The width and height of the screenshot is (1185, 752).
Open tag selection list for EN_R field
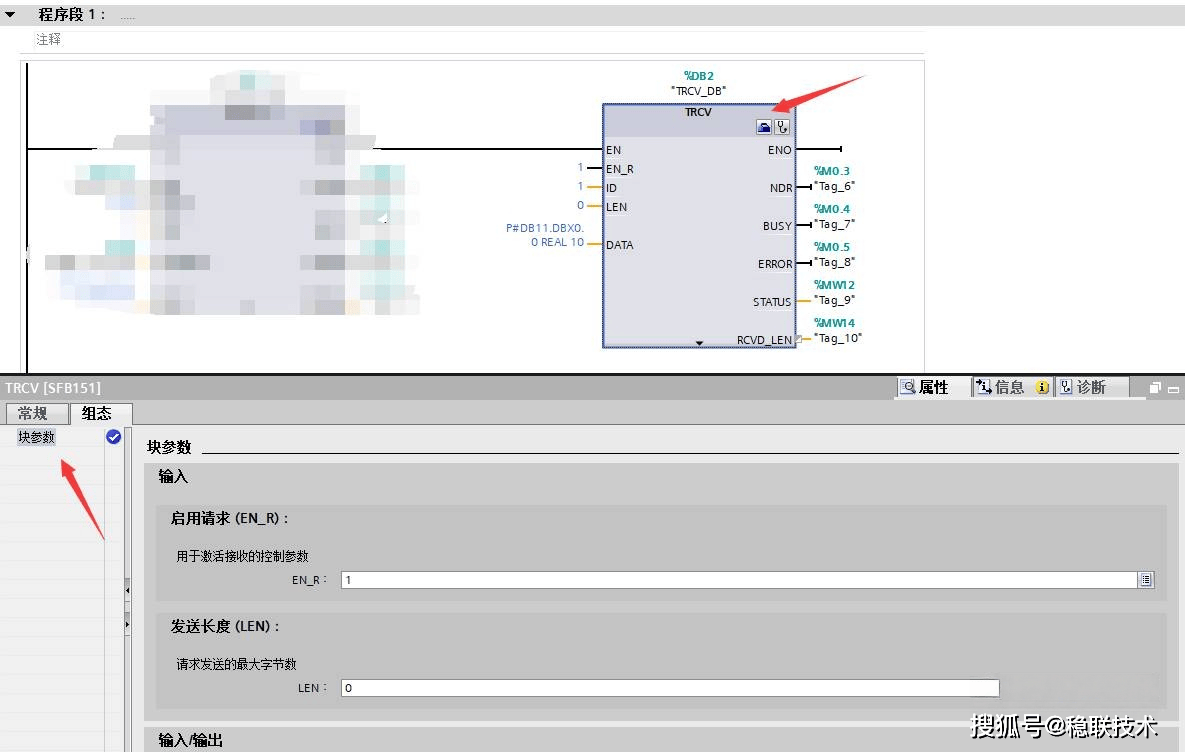click(1146, 580)
